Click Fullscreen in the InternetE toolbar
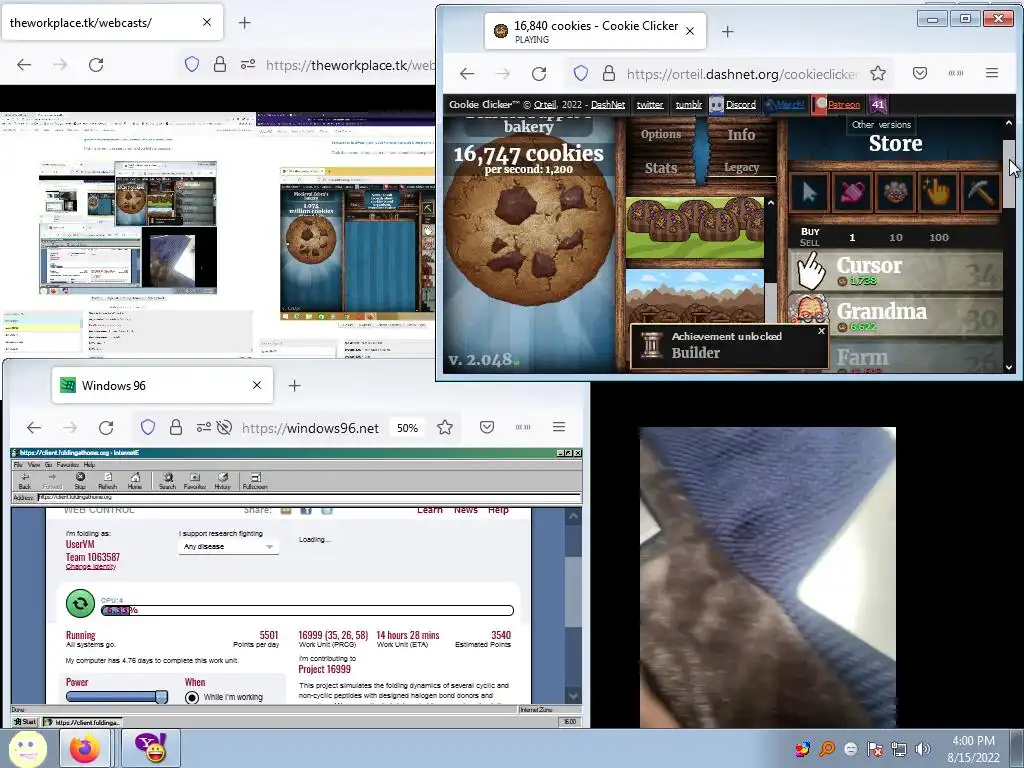Viewport: 1024px width, 768px height. [255, 481]
